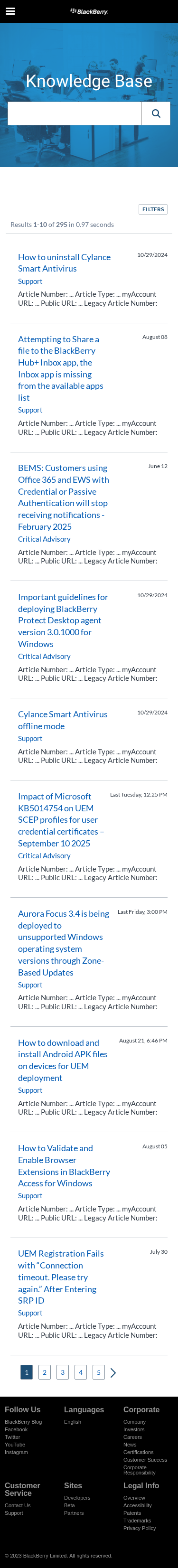
Task: Open BlackBerry Blog footer link
Action: point(23,1422)
